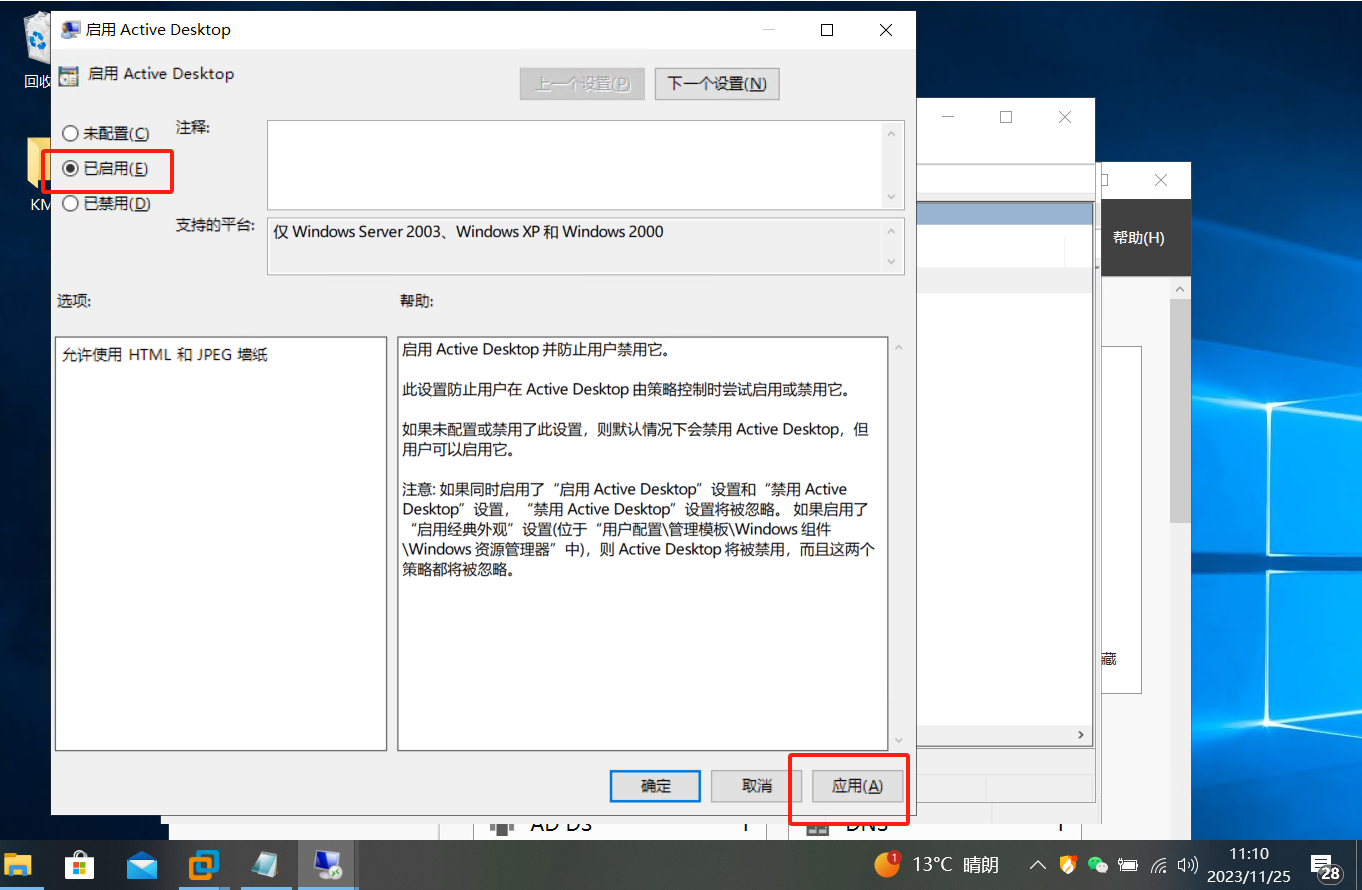Image resolution: width=1362 pixels, height=890 pixels.
Task: Click the active remote desktop taskbar icon
Action: pyautogui.click(x=328, y=865)
